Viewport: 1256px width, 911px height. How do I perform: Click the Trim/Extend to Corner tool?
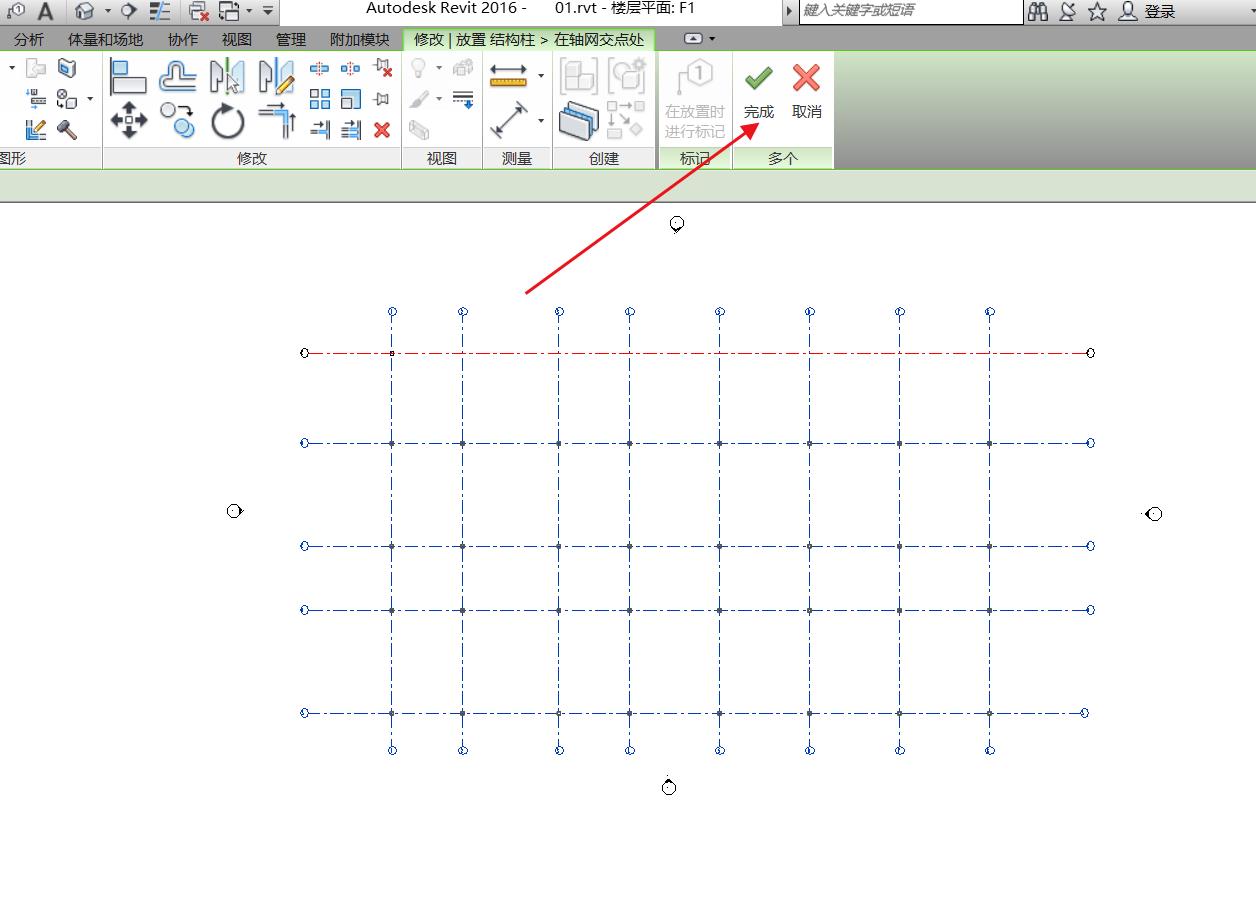[x=277, y=121]
